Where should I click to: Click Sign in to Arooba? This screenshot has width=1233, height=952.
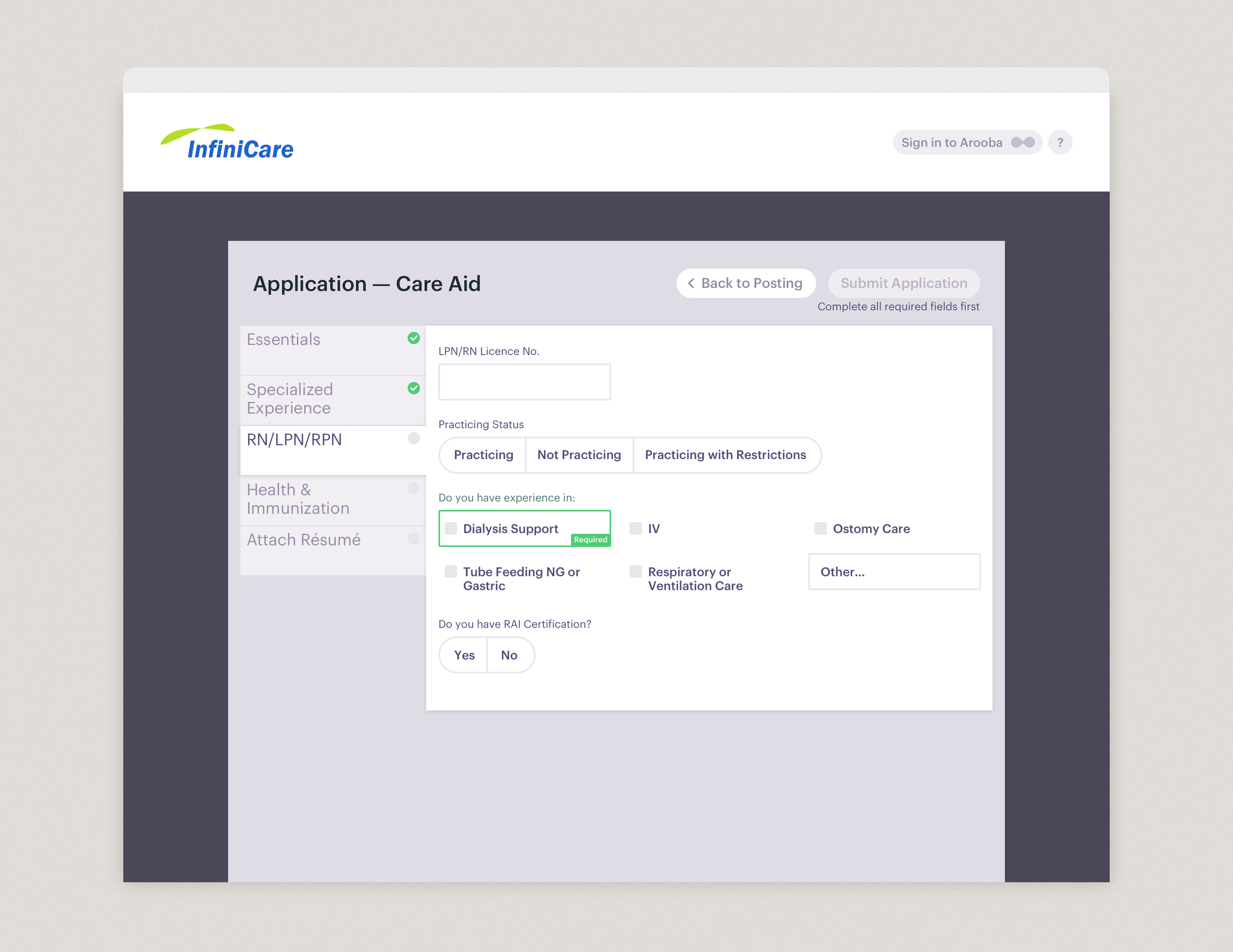pos(967,142)
